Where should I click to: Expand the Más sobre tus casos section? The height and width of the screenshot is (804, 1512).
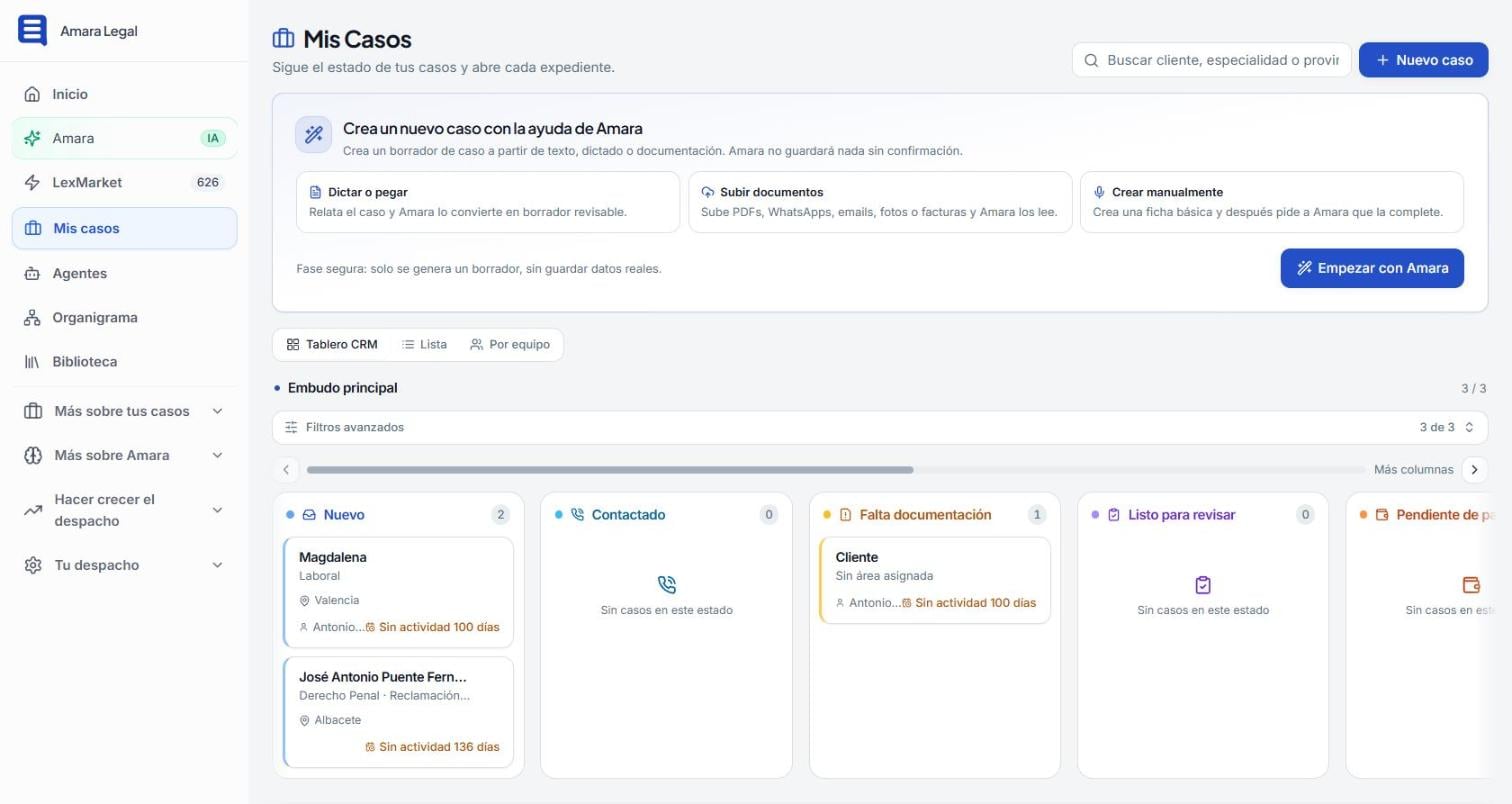(x=124, y=411)
